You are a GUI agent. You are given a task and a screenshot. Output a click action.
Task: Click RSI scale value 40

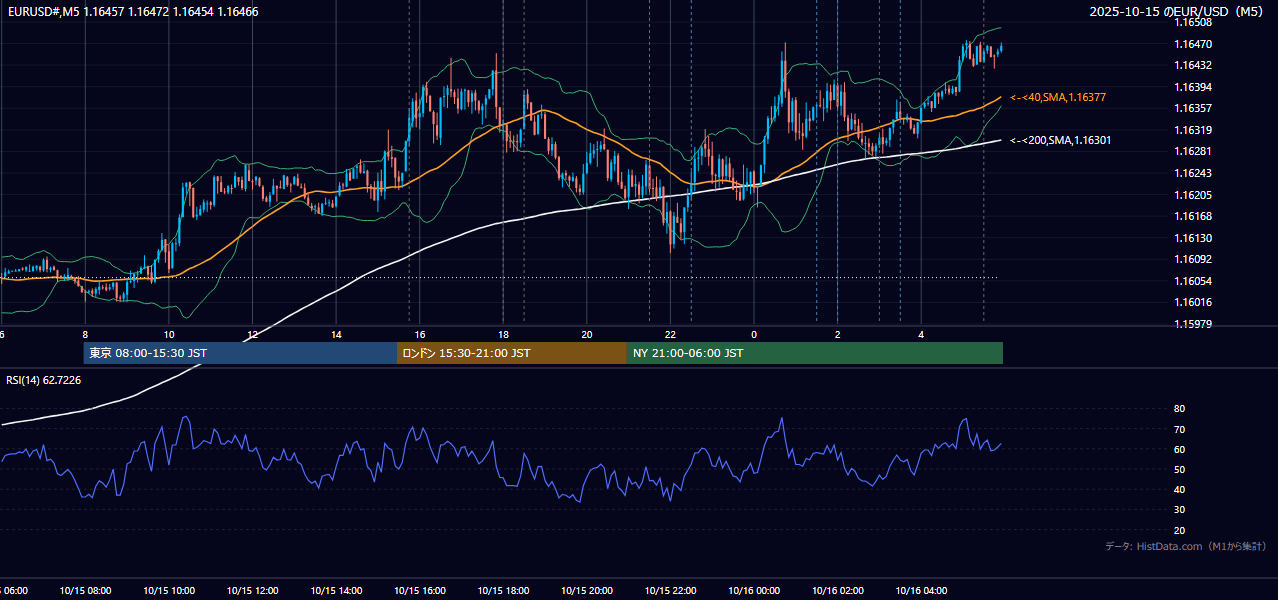(1179, 489)
